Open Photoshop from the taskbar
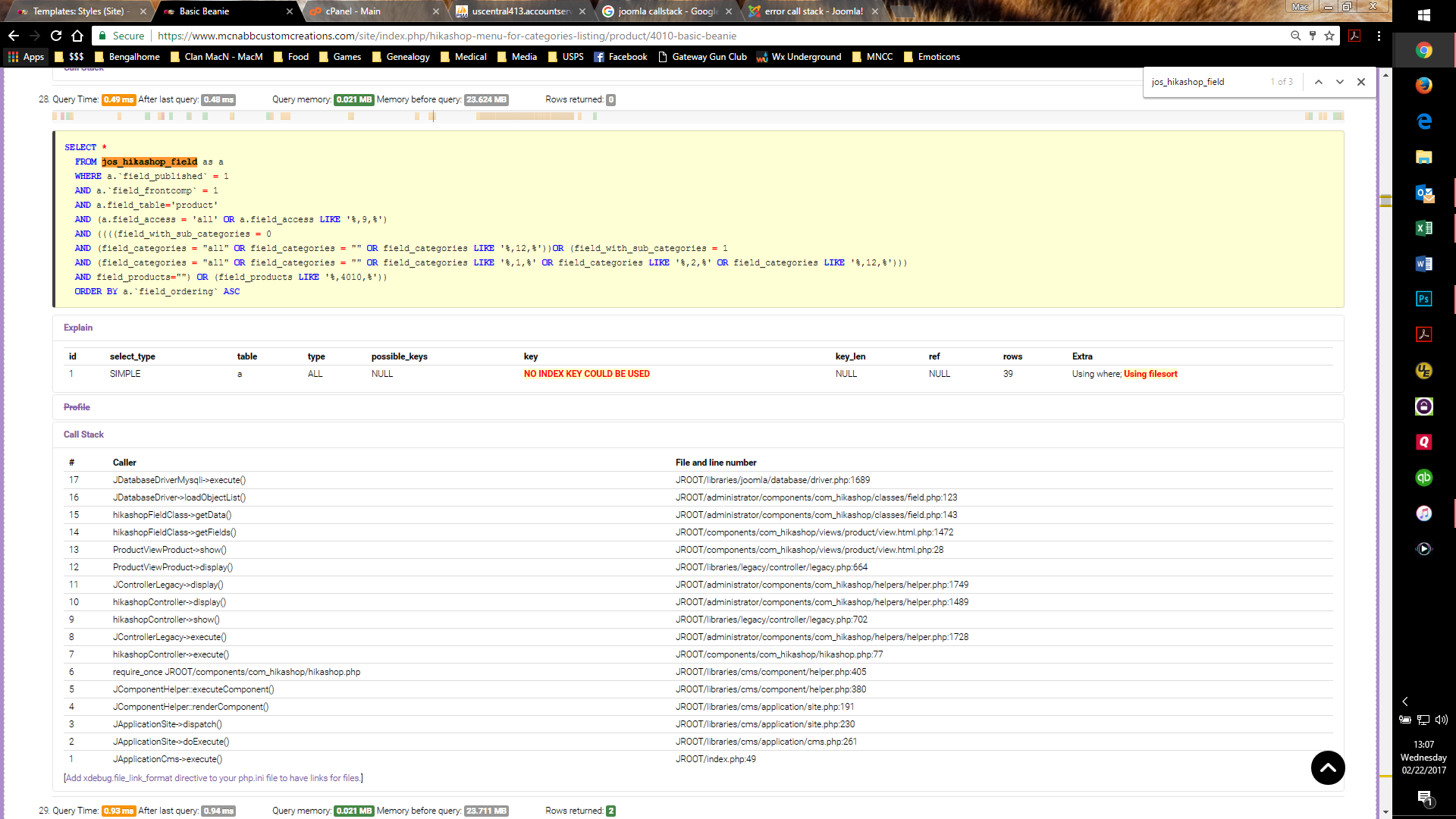This screenshot has width=1456, height=819. coord(1423,299)
